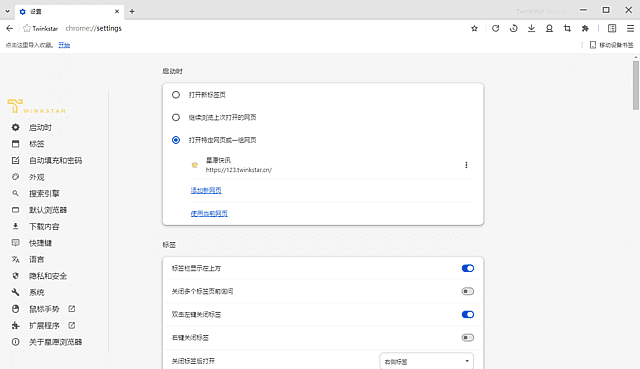Viewport: 640px width, 369px height.
Task: Click external-link icon next to 扩展程序
Action: (72, 325)
